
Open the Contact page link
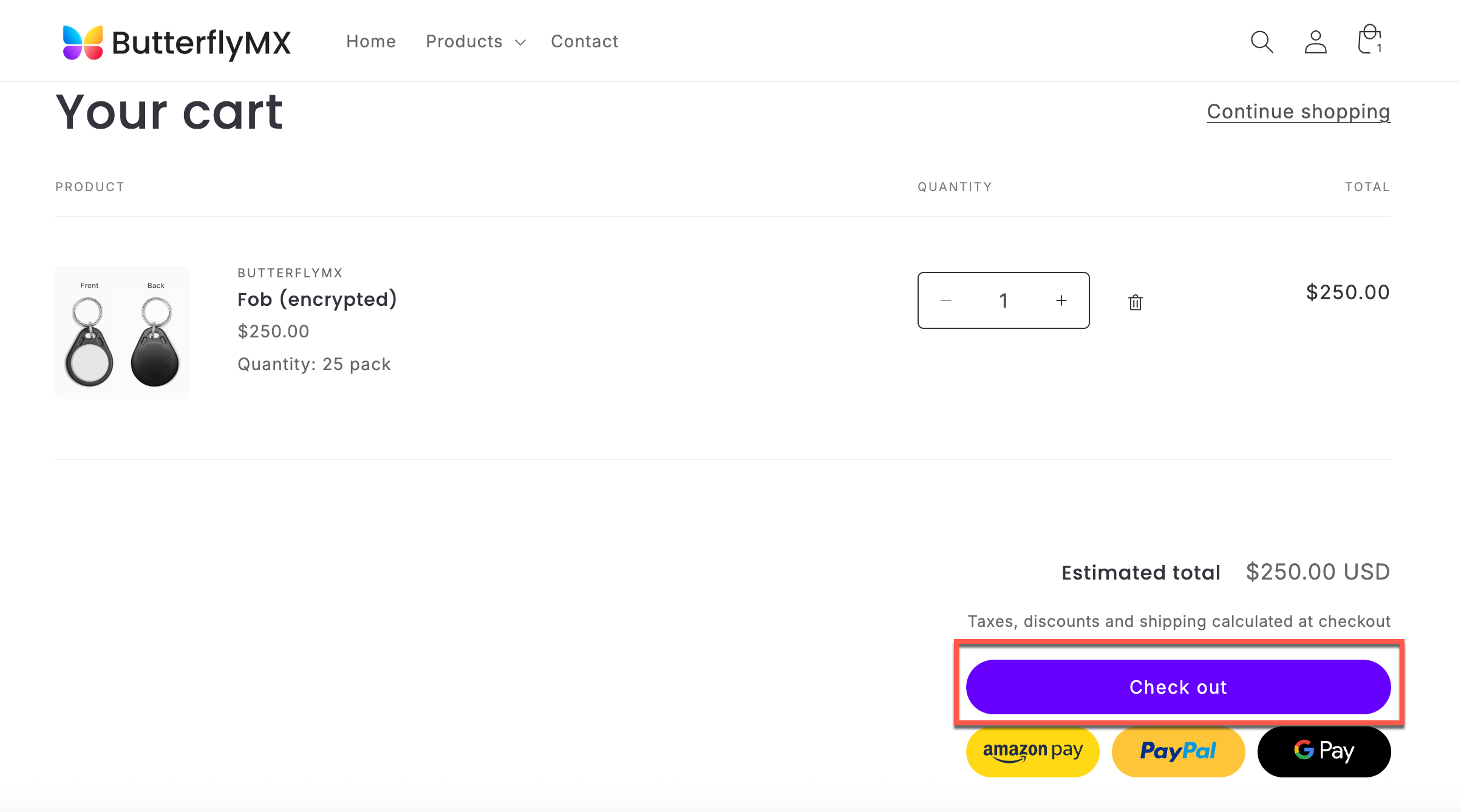[x=584, y=41]
